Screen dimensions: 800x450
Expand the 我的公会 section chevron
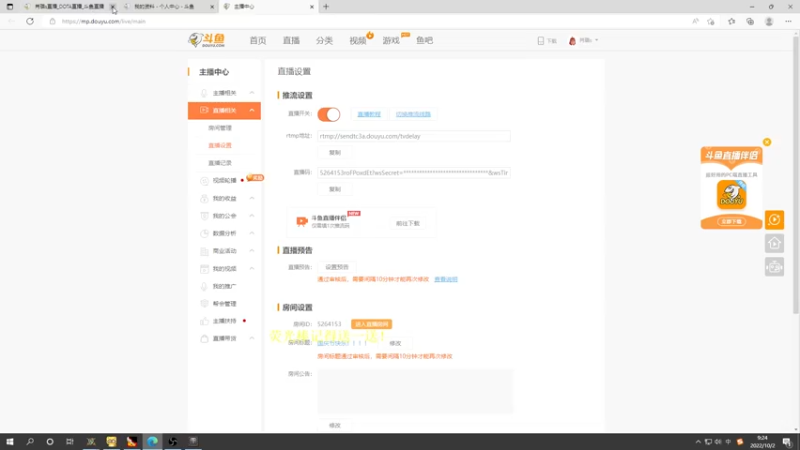252,215
